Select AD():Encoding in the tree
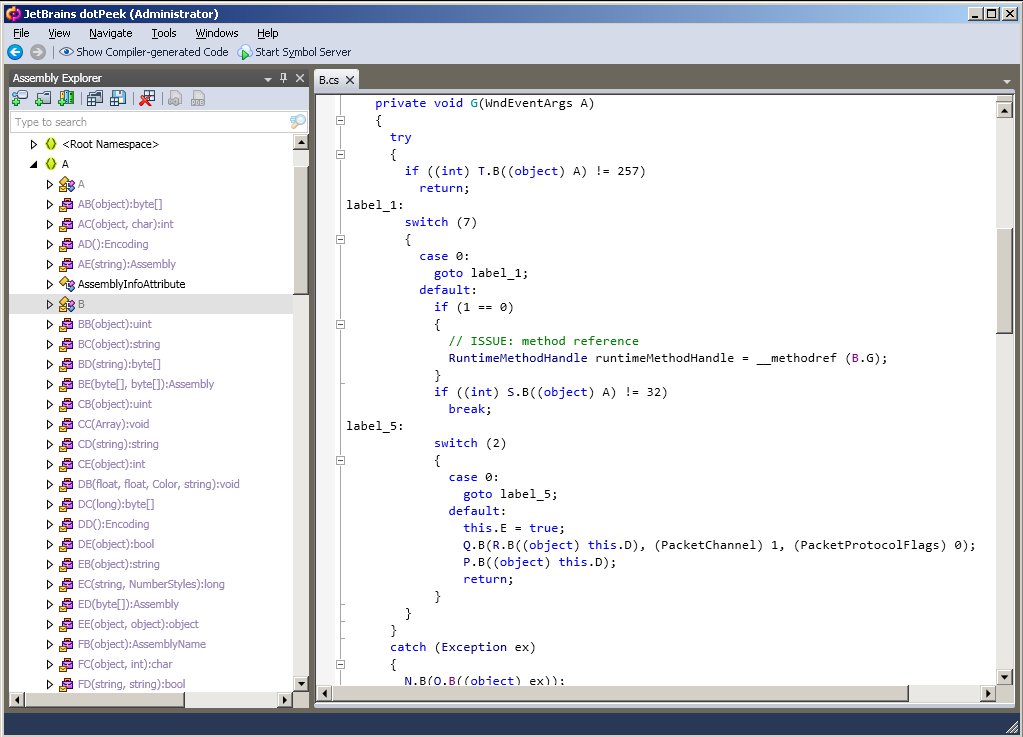This screenshot has height=737, width=1023. click(113, 244)
